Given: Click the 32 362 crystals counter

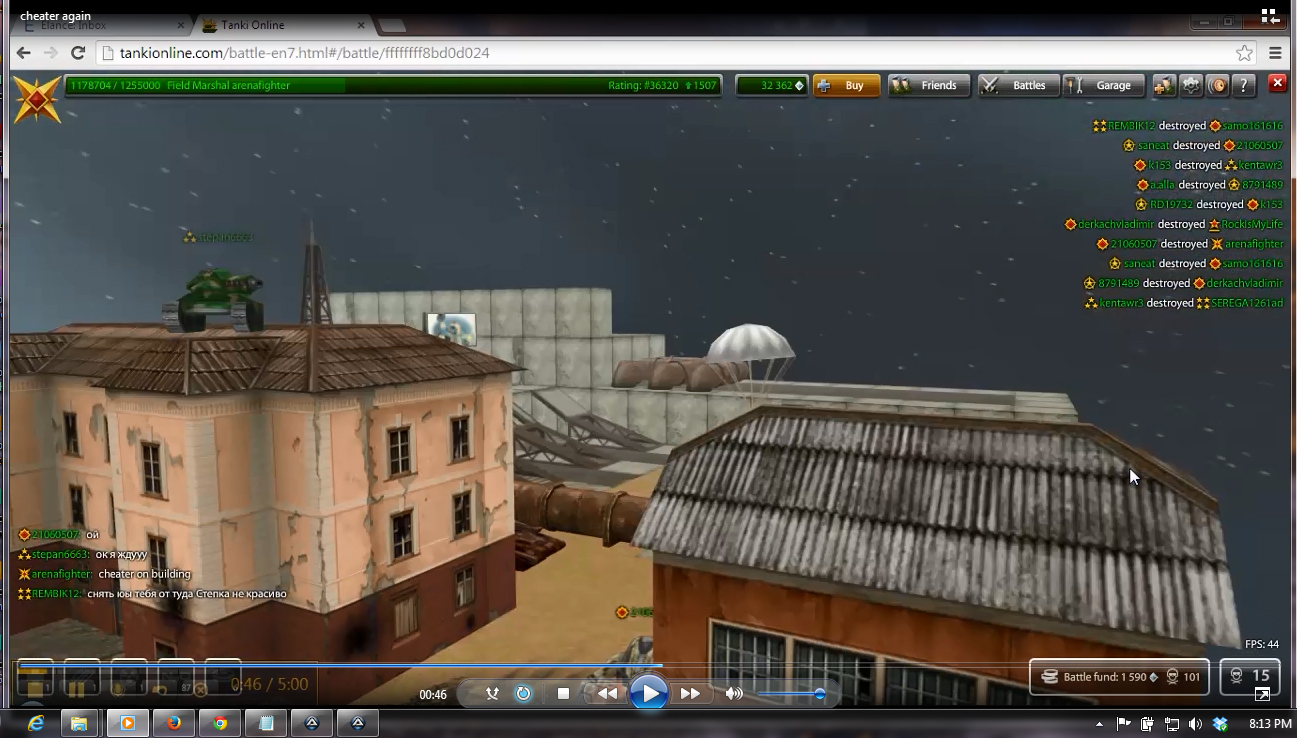Looking at the screenshot, I should click(771, 86).
